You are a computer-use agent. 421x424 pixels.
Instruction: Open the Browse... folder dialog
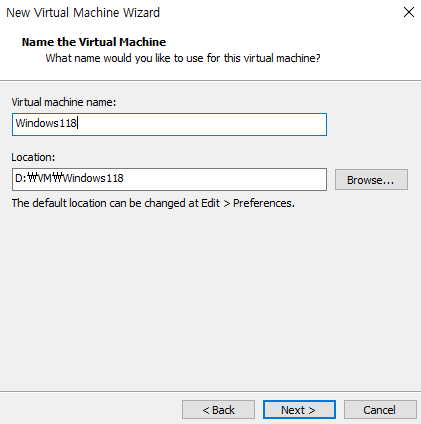pos(371,180)
